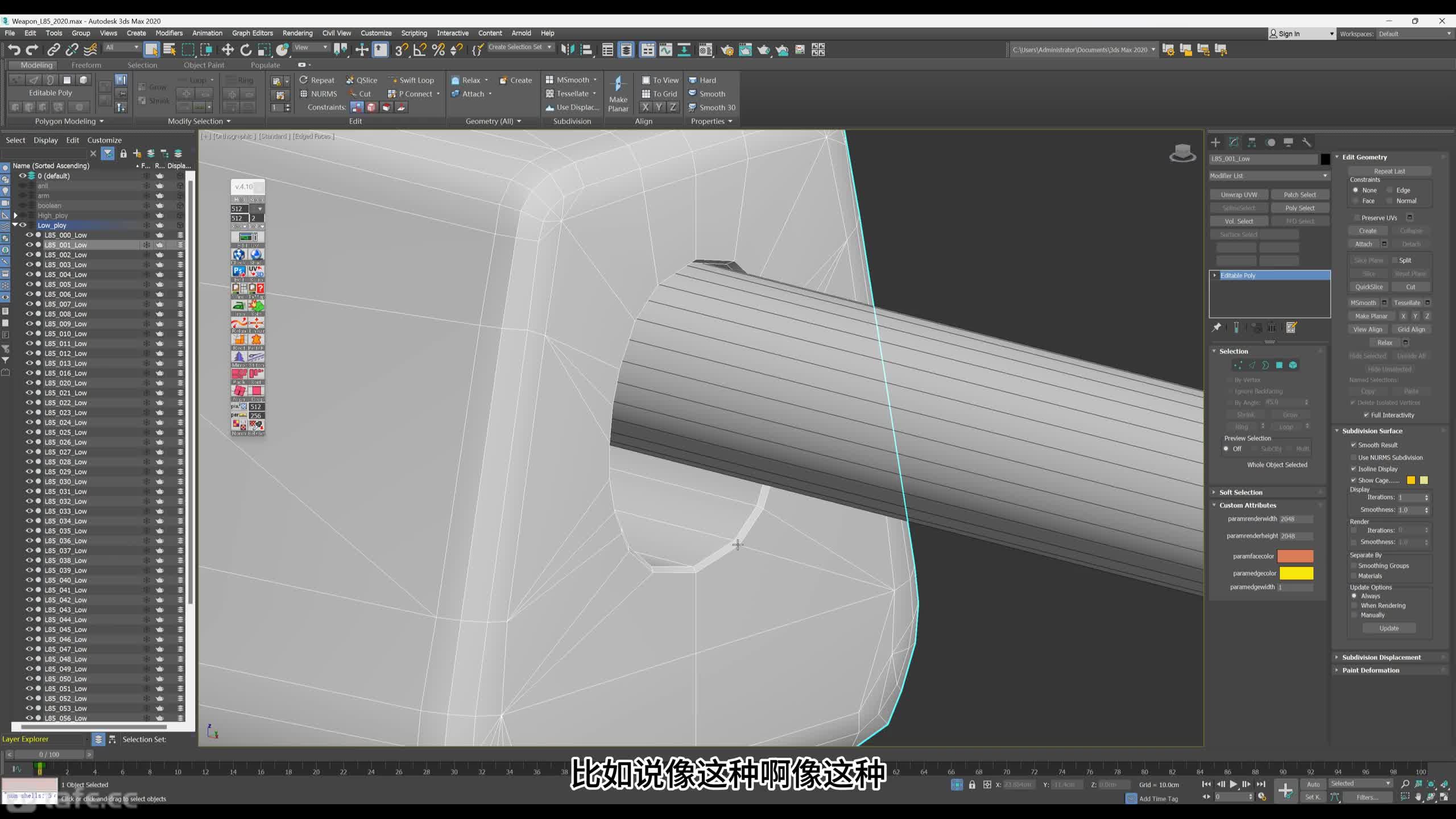Click the QSlice ribbon tool

pyautogui.click(x=362, y=80)
